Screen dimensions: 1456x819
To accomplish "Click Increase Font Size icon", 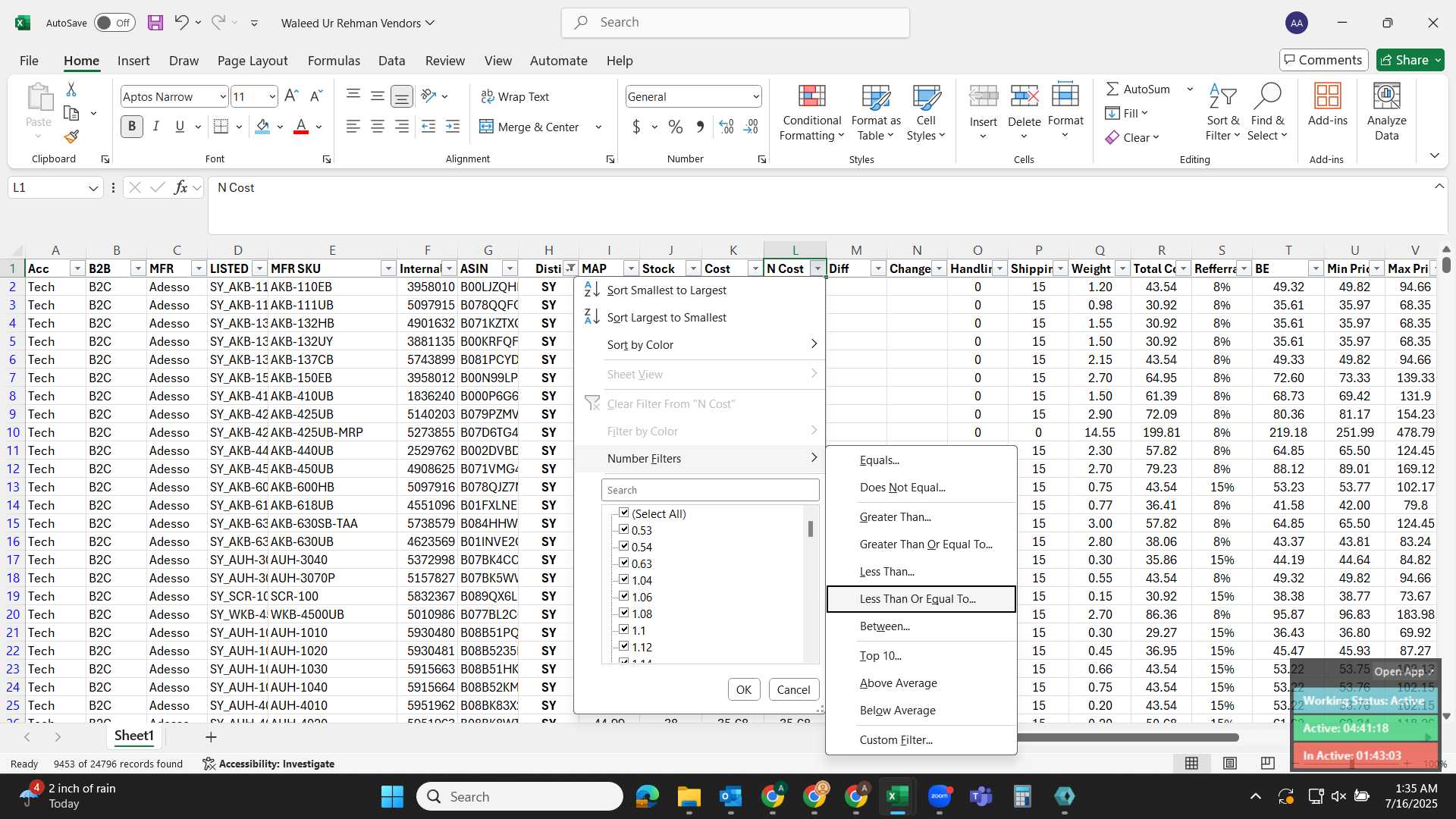I will point(291,96).
